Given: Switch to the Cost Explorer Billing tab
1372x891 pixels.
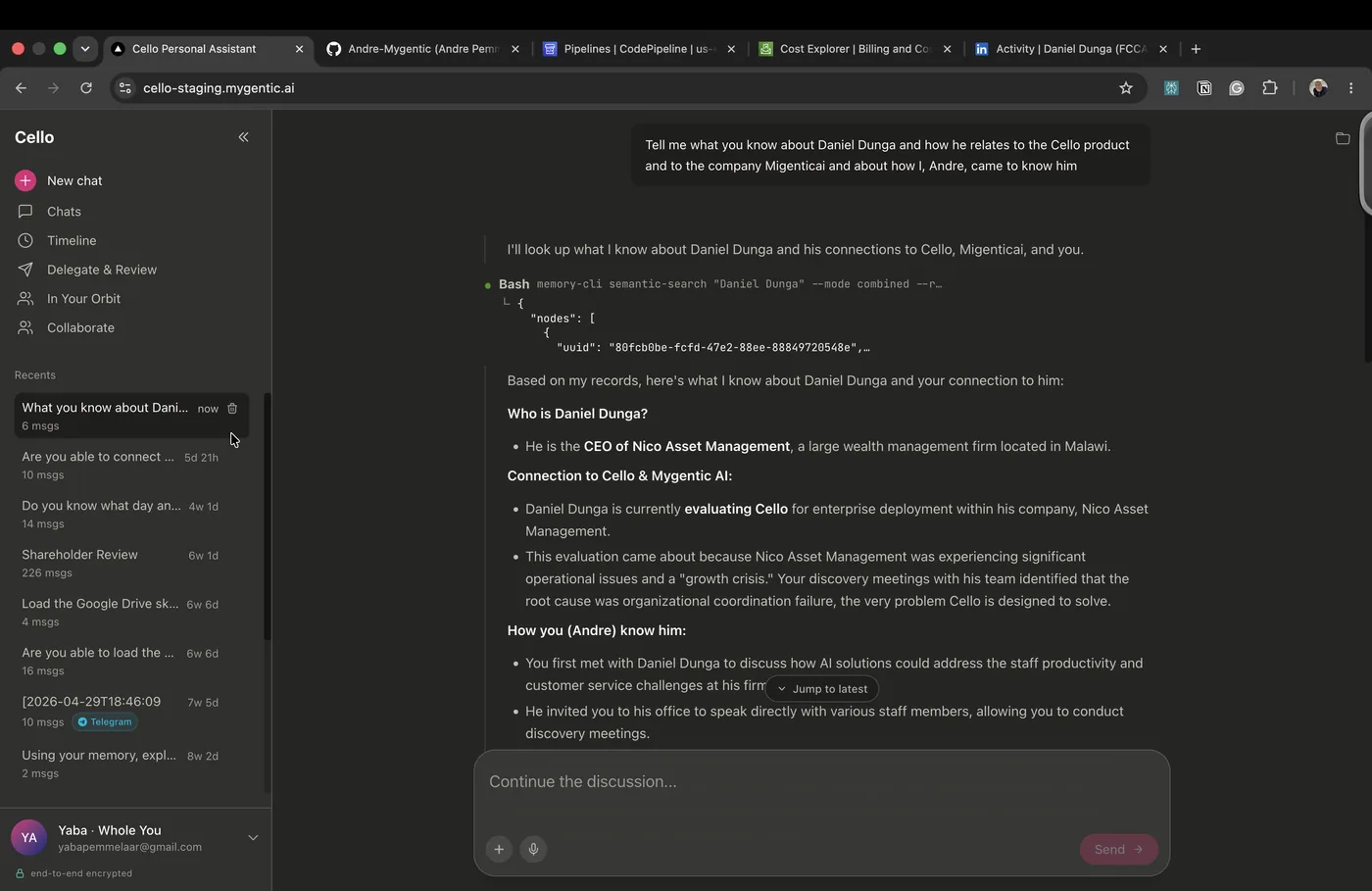Looking at the screenshot, I should (x=855, y=49).
